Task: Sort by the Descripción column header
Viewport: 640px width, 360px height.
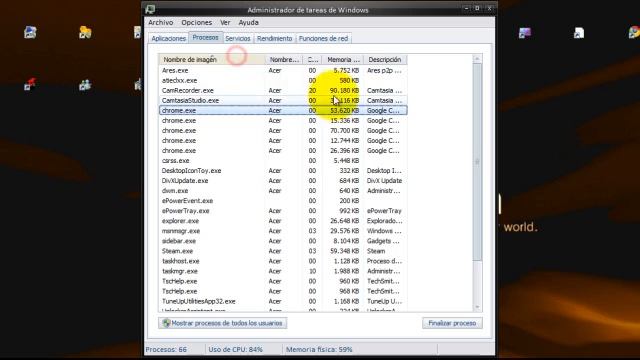Action: pos(385,60)
